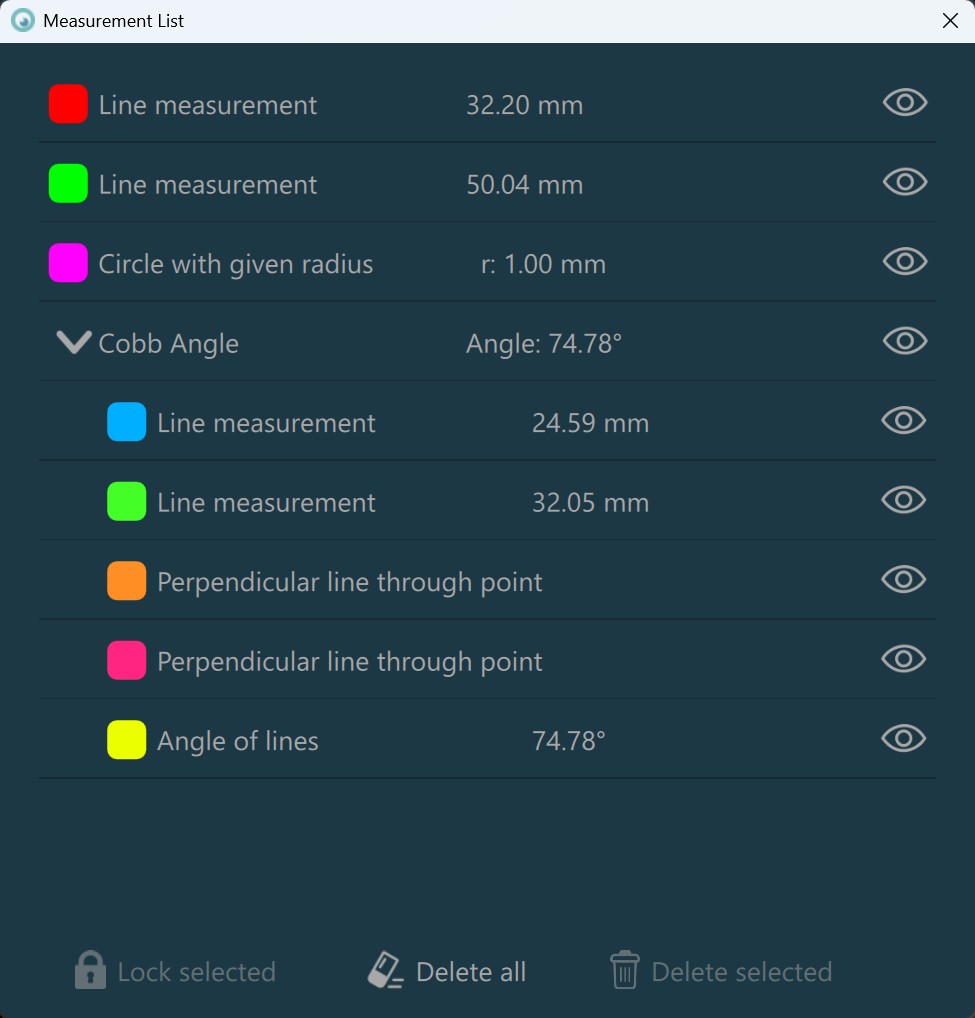Toggle visibility of the Cobb Angle group

(905, 341)
